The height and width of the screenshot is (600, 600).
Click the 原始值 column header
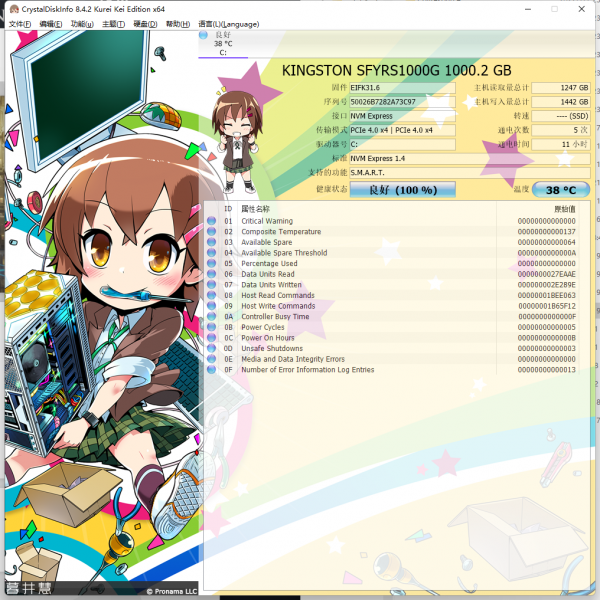565,209
